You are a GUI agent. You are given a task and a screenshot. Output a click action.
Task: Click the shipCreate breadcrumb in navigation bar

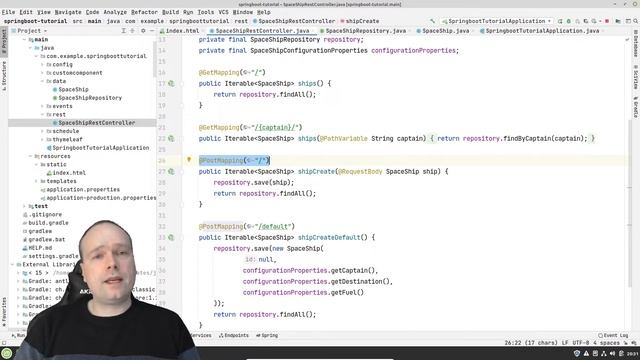tap(359, 21)
